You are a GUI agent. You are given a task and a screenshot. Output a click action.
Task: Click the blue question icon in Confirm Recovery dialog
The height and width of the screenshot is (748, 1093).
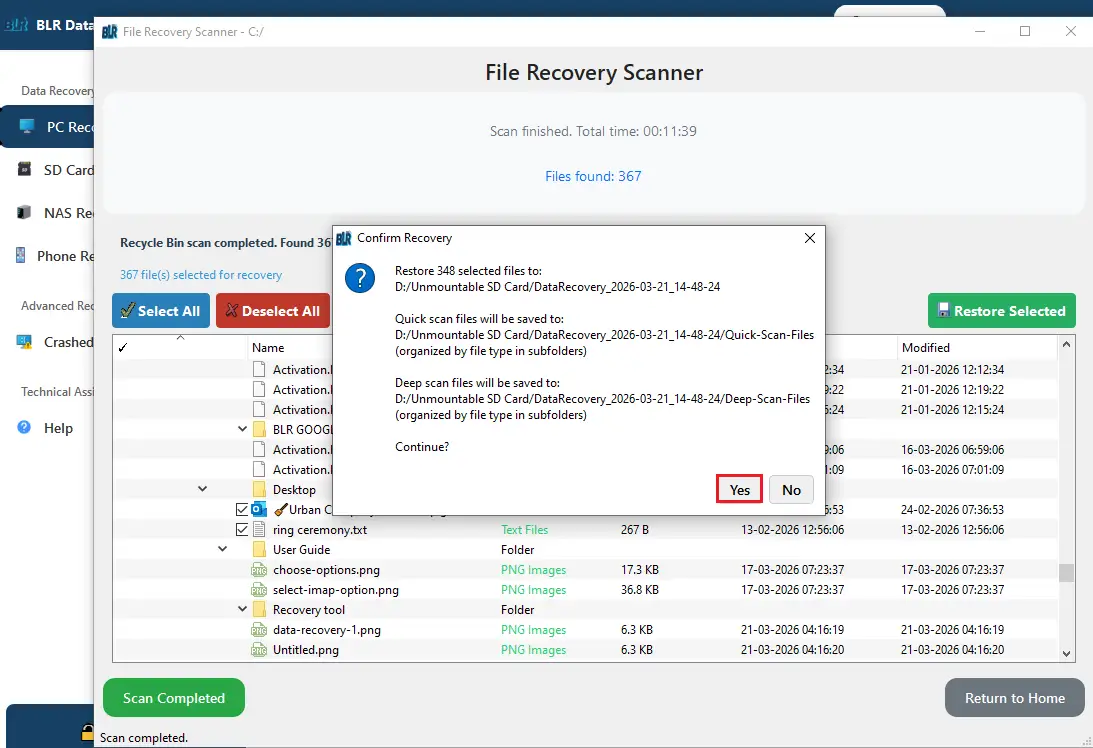point(360,278)
